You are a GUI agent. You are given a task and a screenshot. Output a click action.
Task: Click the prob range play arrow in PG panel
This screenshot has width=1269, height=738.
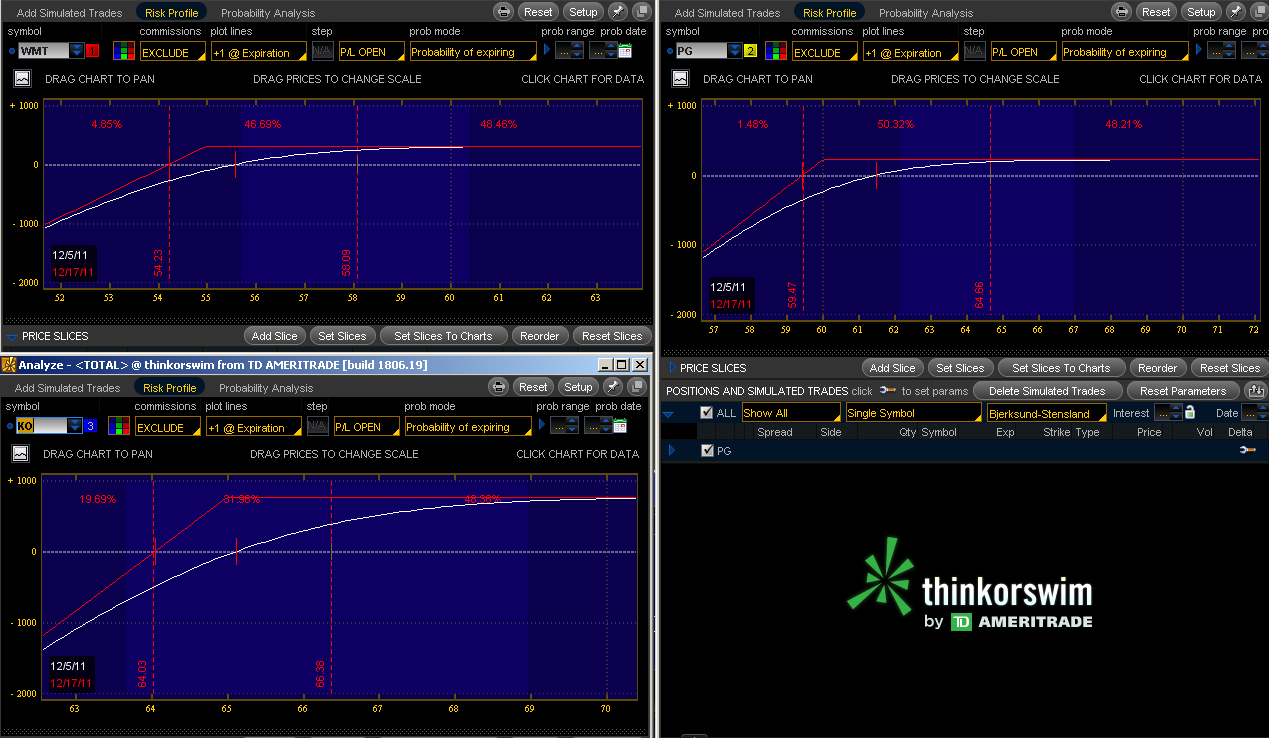[1199, 51]
